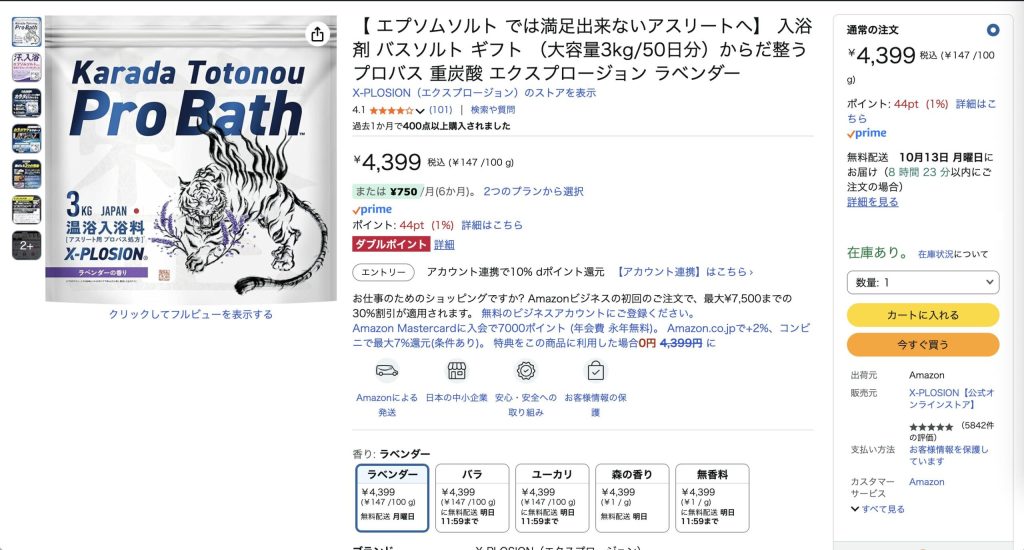Select the first product thumbnail image
Screen dimensions: 1024x550
pyautogui.click(x=26, y=32)
